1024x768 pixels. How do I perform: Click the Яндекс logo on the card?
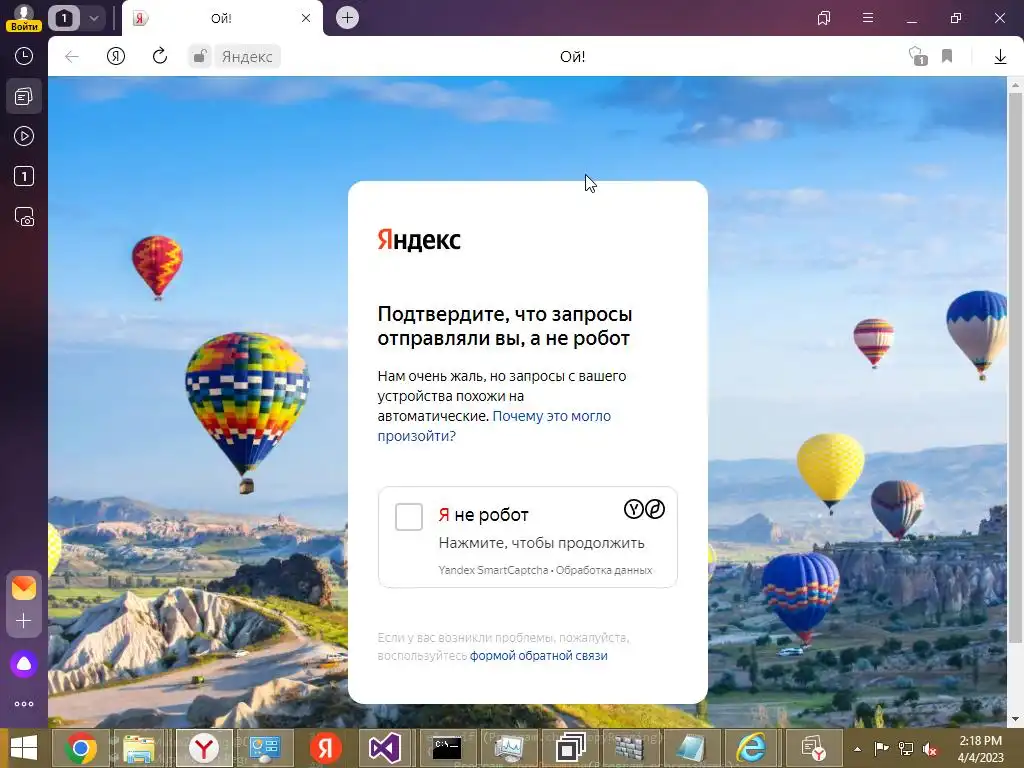coord(419,240)
